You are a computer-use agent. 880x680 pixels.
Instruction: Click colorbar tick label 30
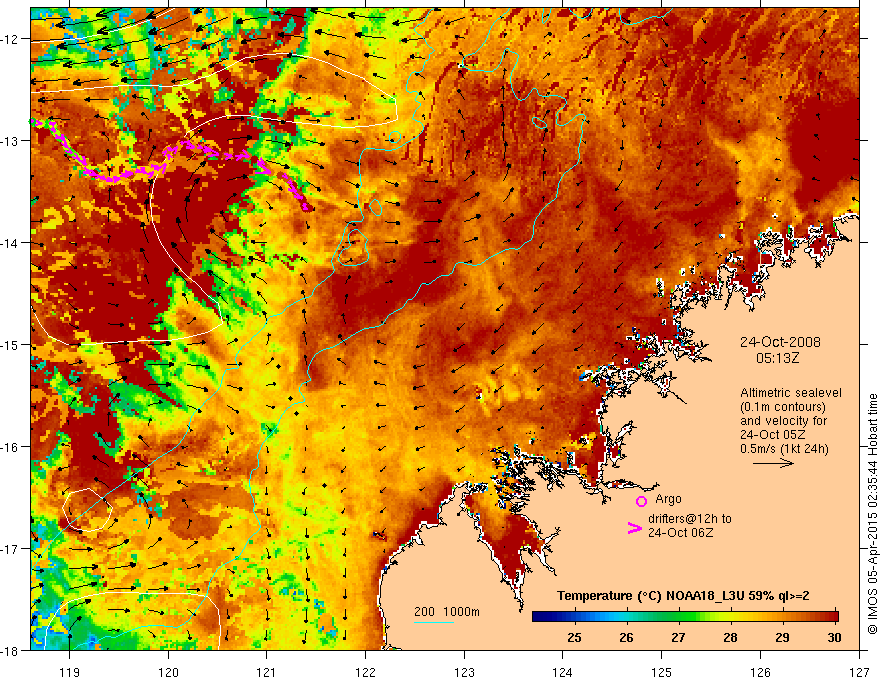pyautogui.click(x=834, y=637)
